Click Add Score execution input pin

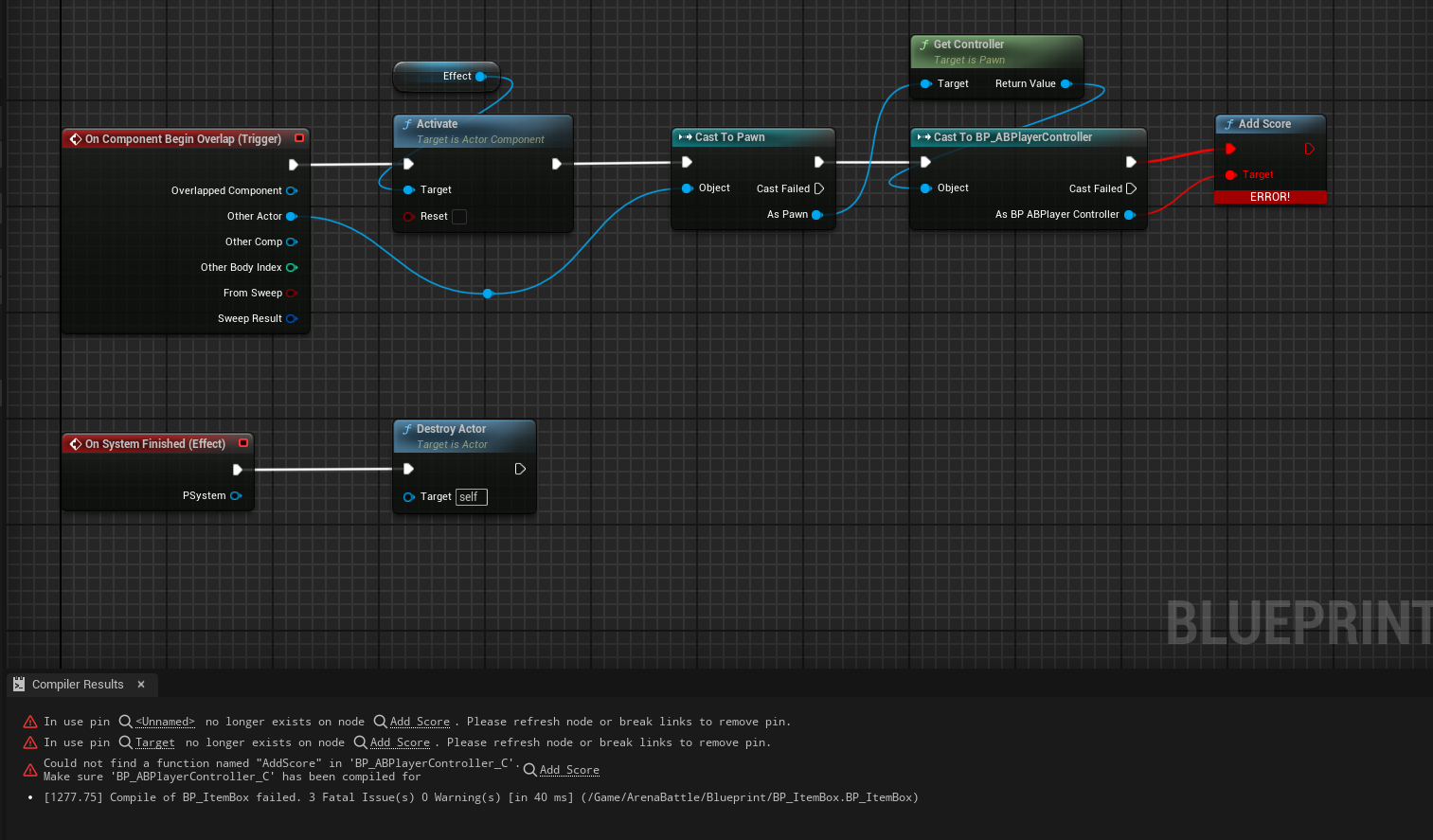[1230, 149]
